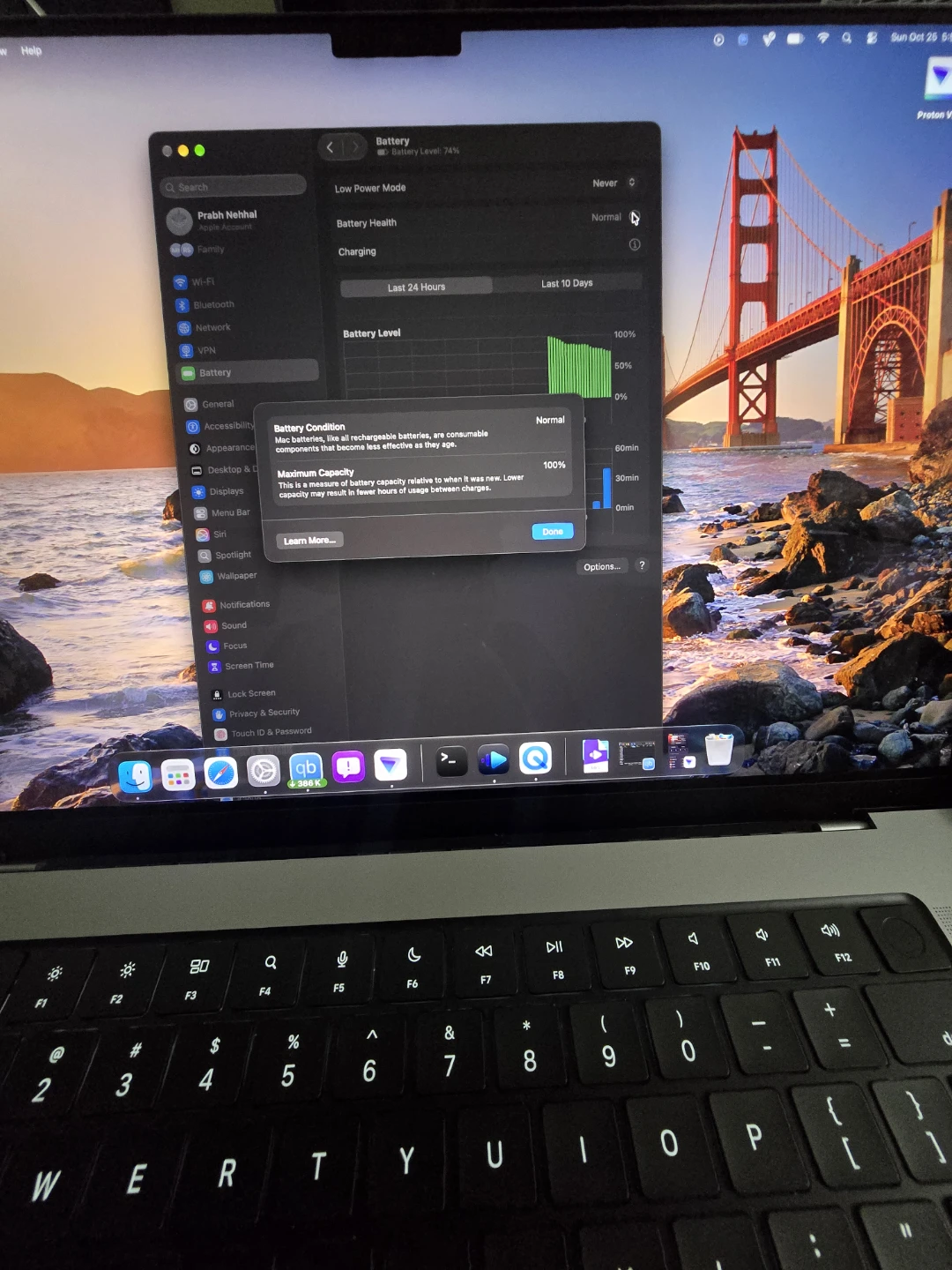The height and width of the screenshot is (1270, 952).
Task: Open QuickTime Player from the Dock
Action: tap(535, 758)
